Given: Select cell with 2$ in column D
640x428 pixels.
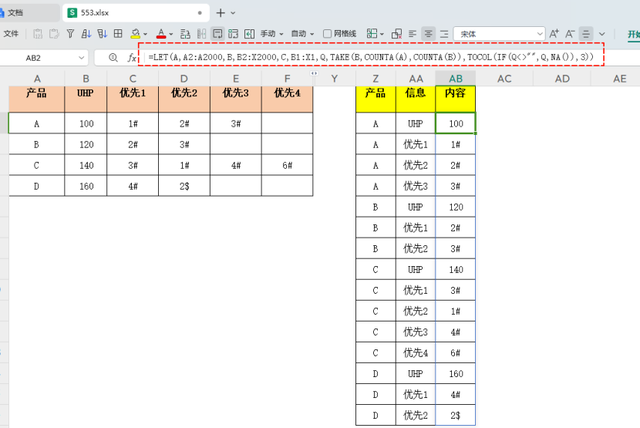Looking at the screenshot, I should [184, 186].
